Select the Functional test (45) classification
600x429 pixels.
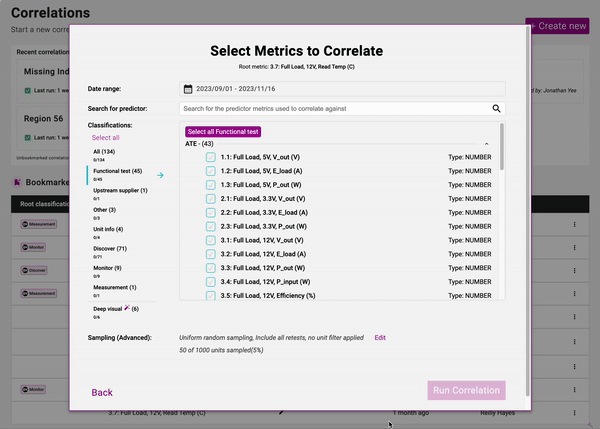pos(117,171)
